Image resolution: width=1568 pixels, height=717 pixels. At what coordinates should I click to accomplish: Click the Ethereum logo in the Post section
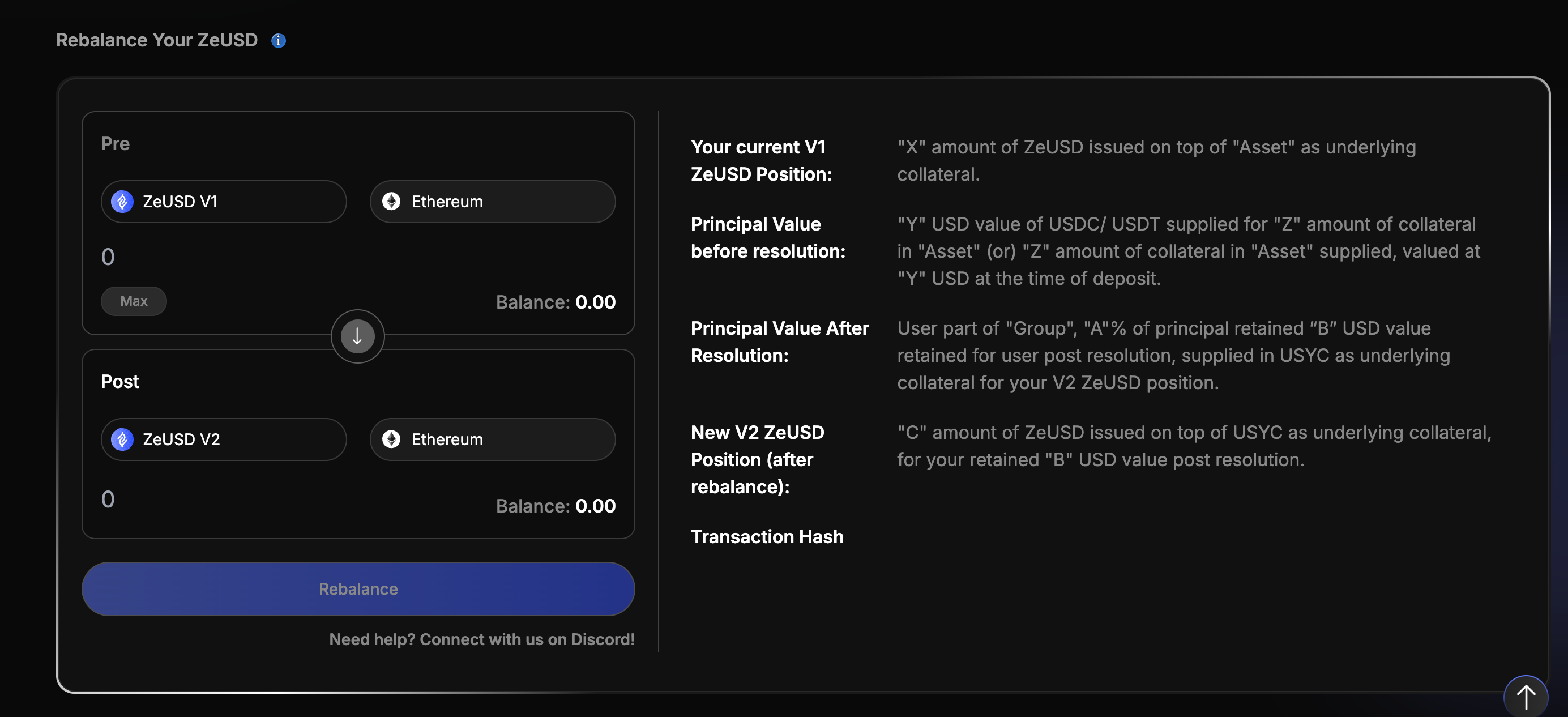pos(391,439)
